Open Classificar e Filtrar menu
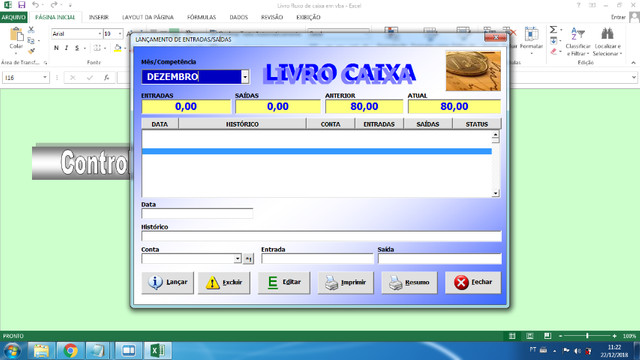The width and height of the screenshot is (640, 360). pyautogui.click(x=578, y=41)
